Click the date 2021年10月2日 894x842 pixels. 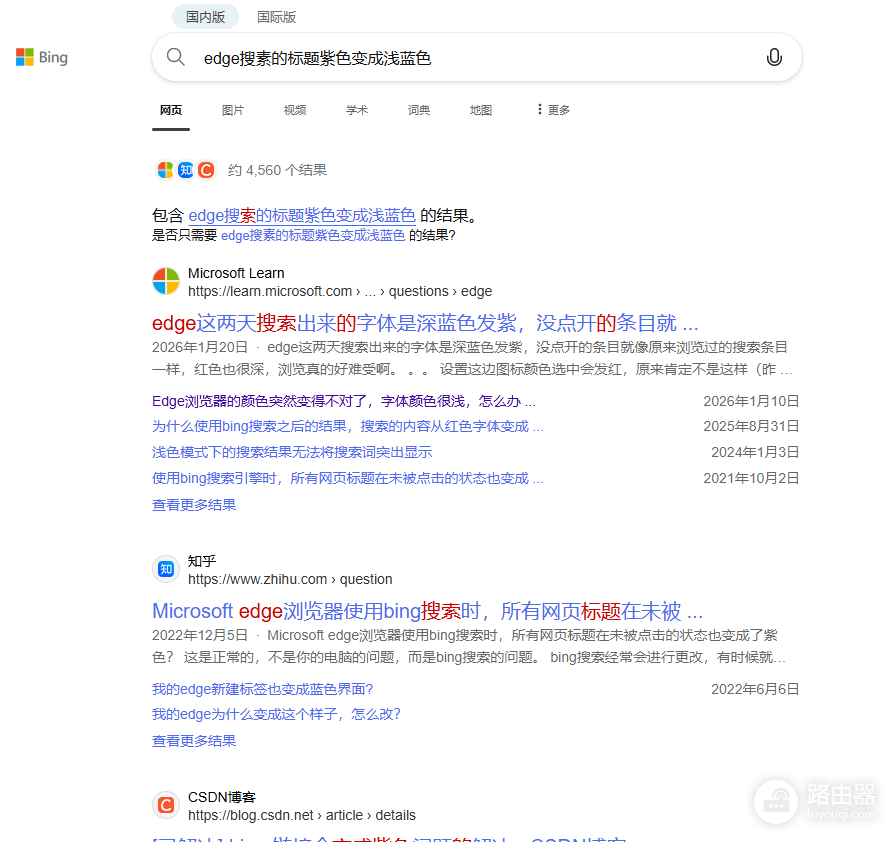click(751, 478)
